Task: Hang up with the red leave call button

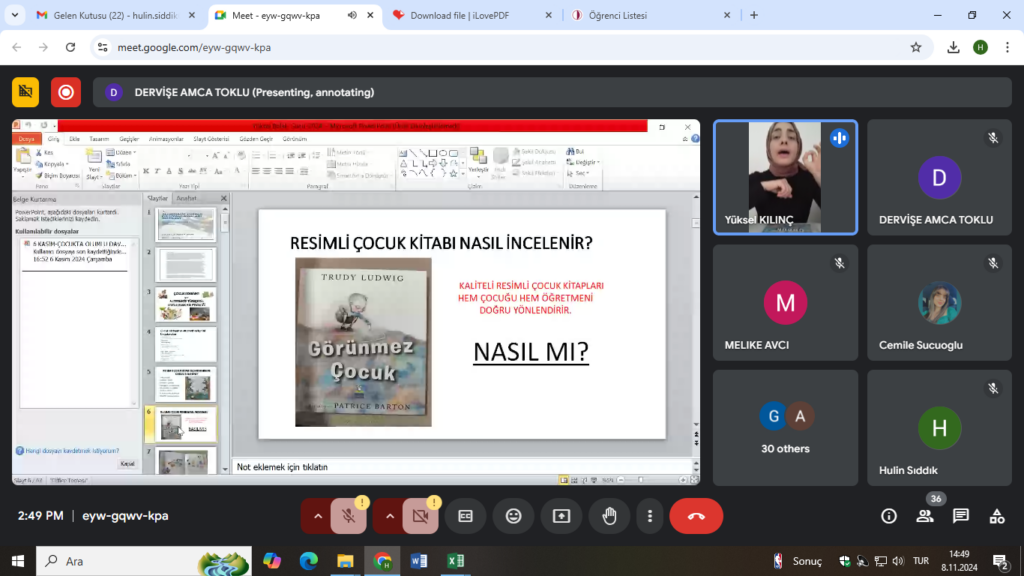Action: point(696,516)
